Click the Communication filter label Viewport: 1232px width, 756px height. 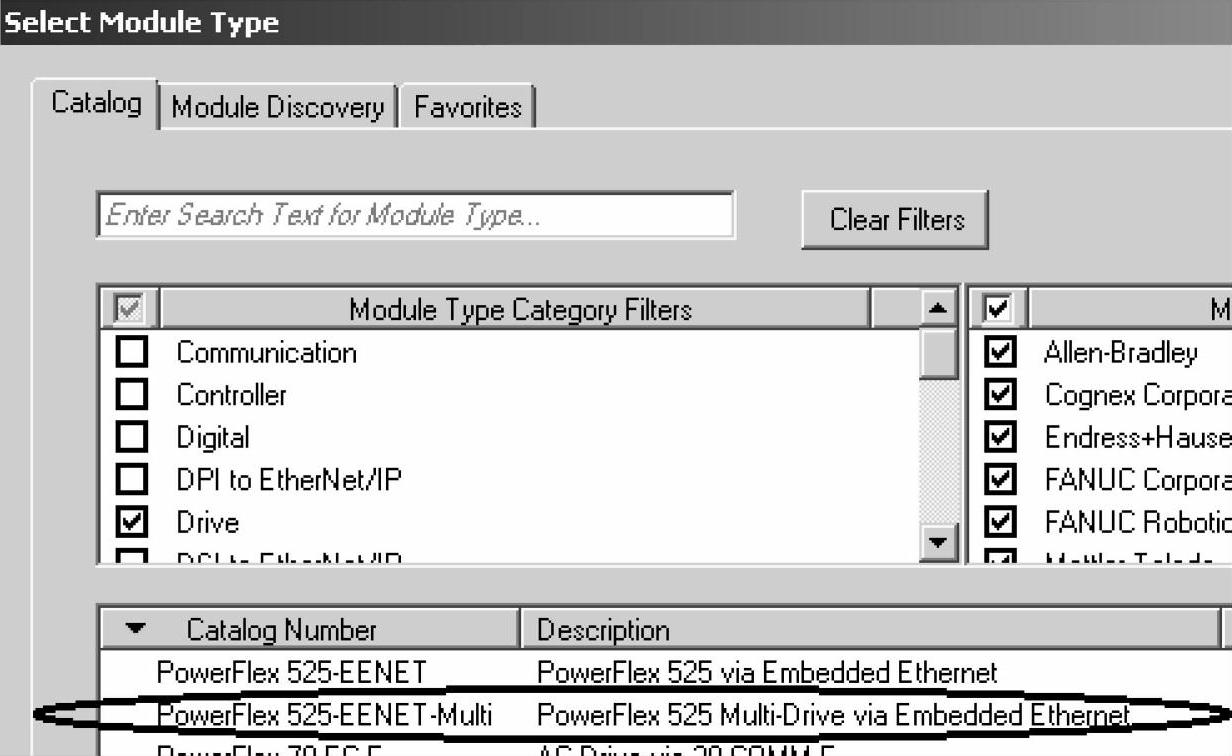point(266,352)
